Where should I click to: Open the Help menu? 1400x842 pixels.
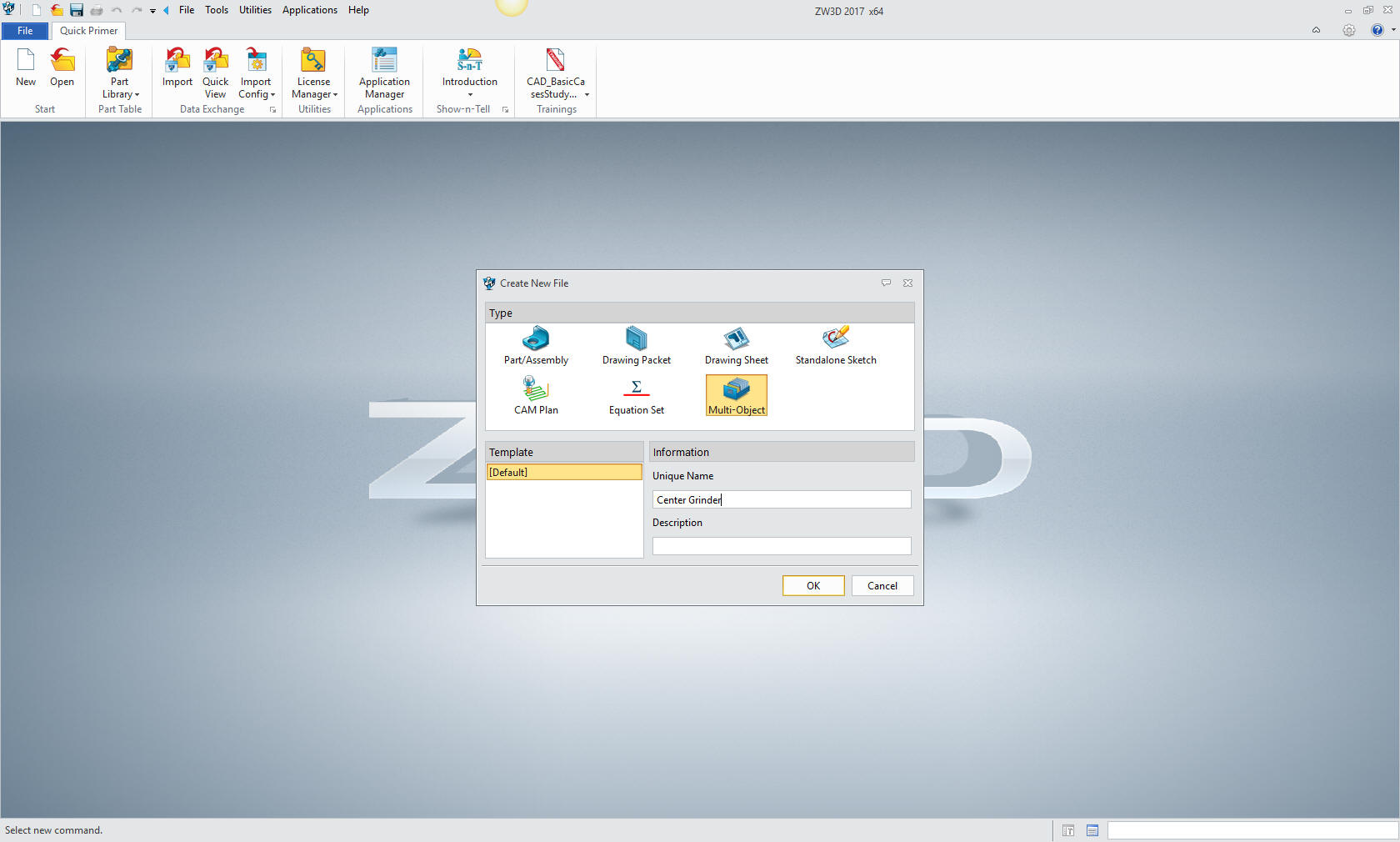pyautogui.click(x=358, y=10)
